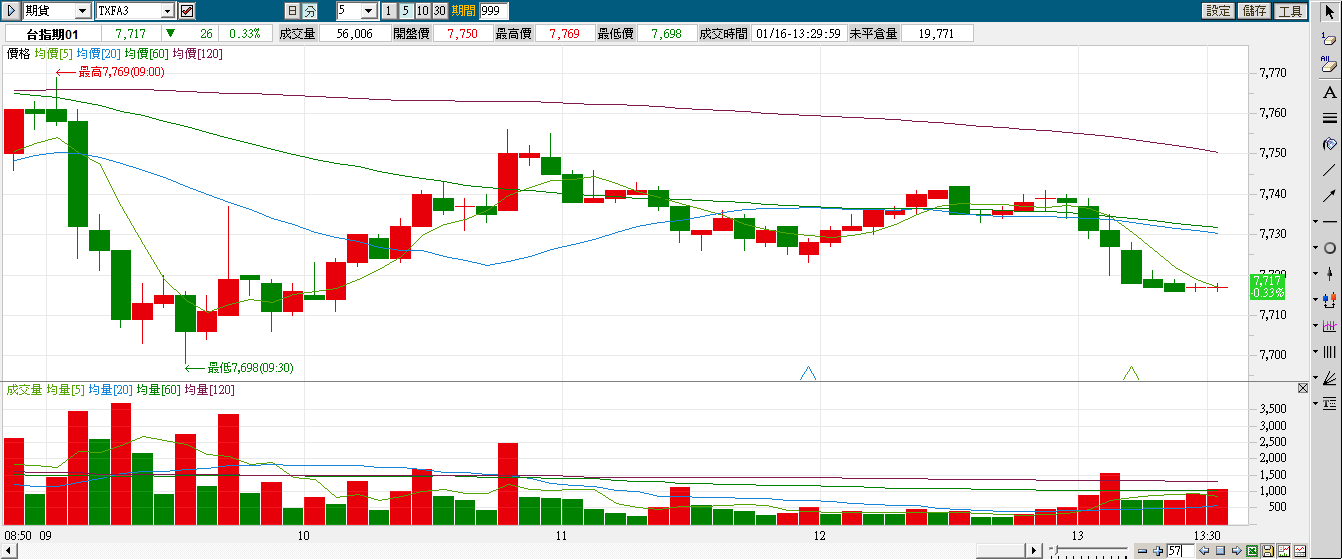Click the blue triangle marker near 12
The height and width of the screenshot is (559, 1342).
coord(809,373)
